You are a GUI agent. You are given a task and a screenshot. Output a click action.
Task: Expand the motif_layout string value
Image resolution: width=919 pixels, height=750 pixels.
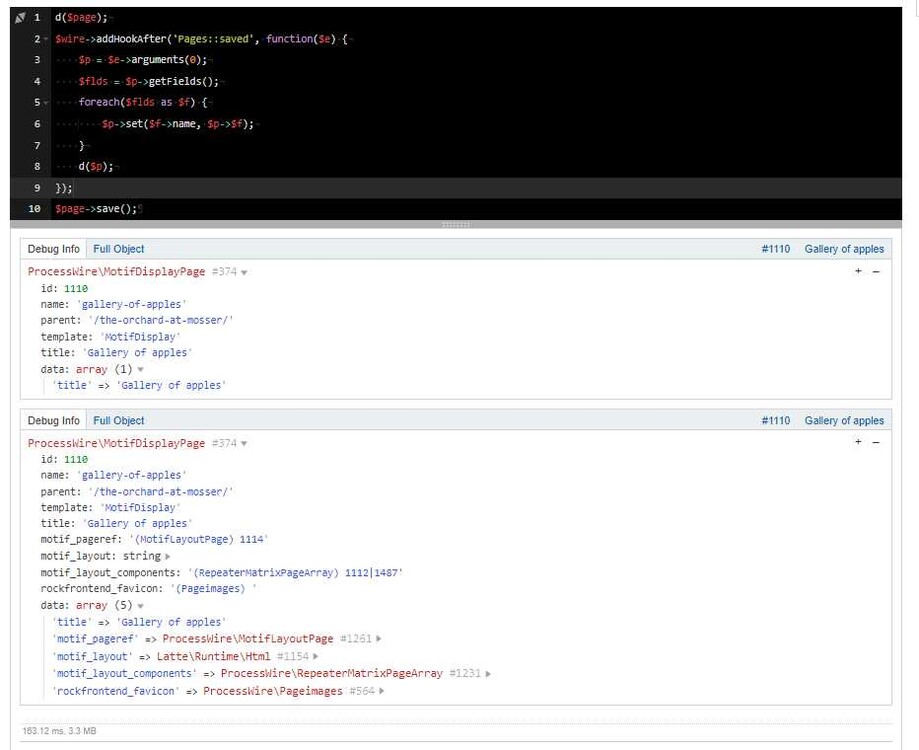167,556
